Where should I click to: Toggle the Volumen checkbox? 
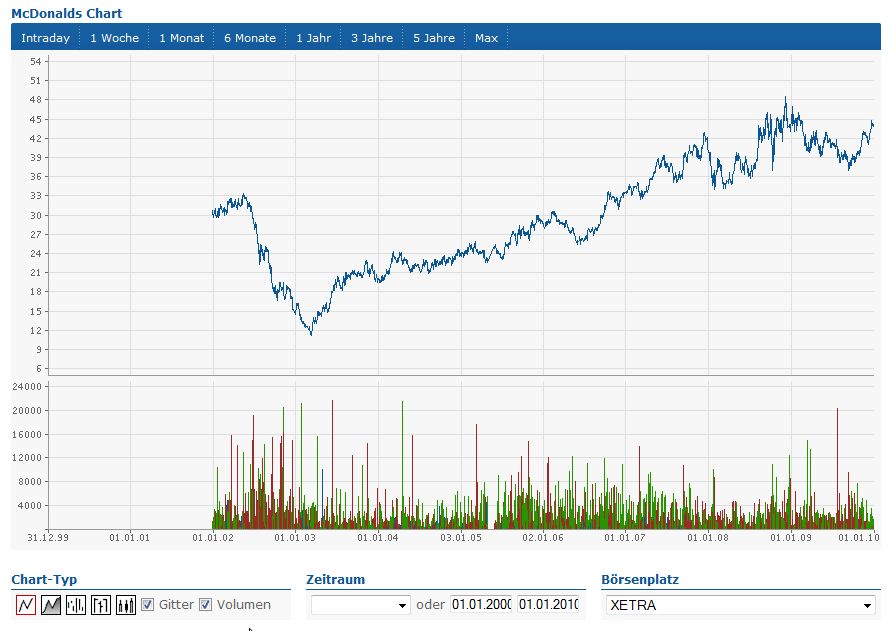pyautogui.click(x=205, y=604)
